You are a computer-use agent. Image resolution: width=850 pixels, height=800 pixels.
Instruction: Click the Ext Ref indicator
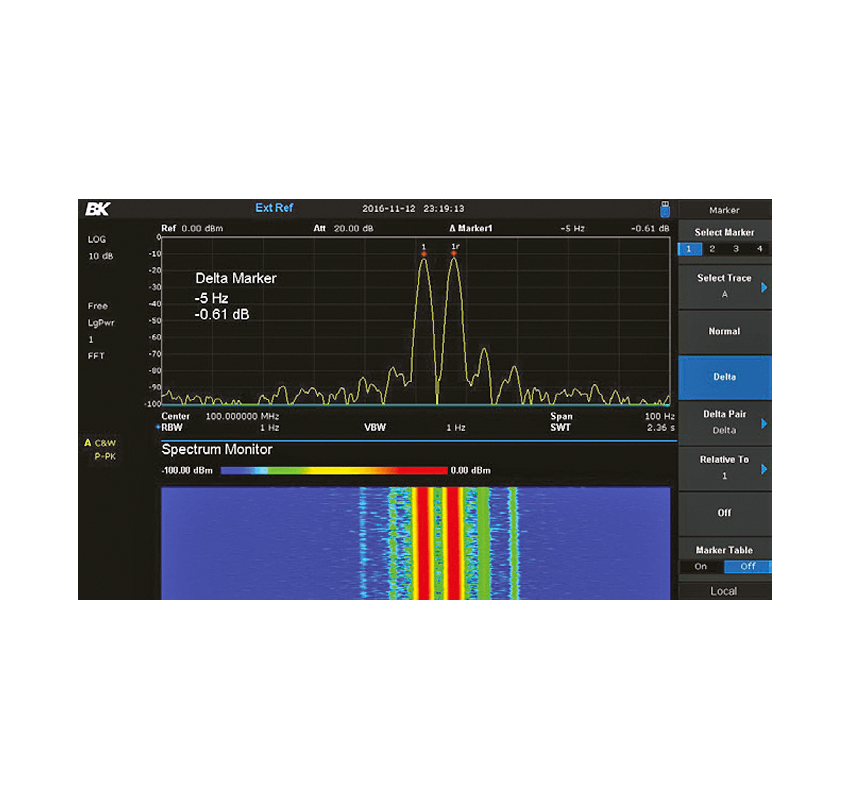click(274, 208)
